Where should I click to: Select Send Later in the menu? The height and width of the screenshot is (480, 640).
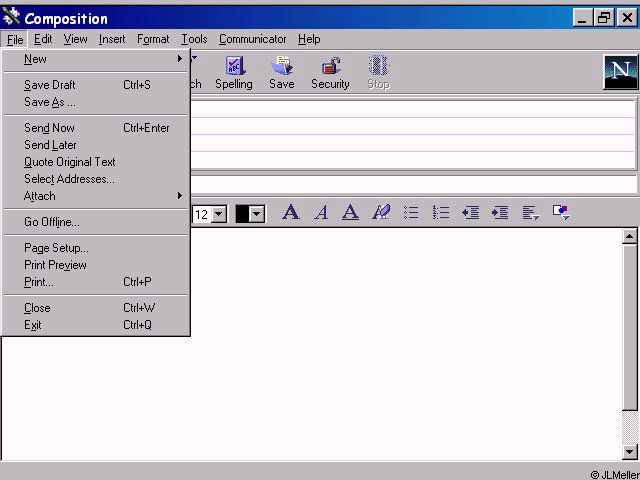tap(96, 145)
